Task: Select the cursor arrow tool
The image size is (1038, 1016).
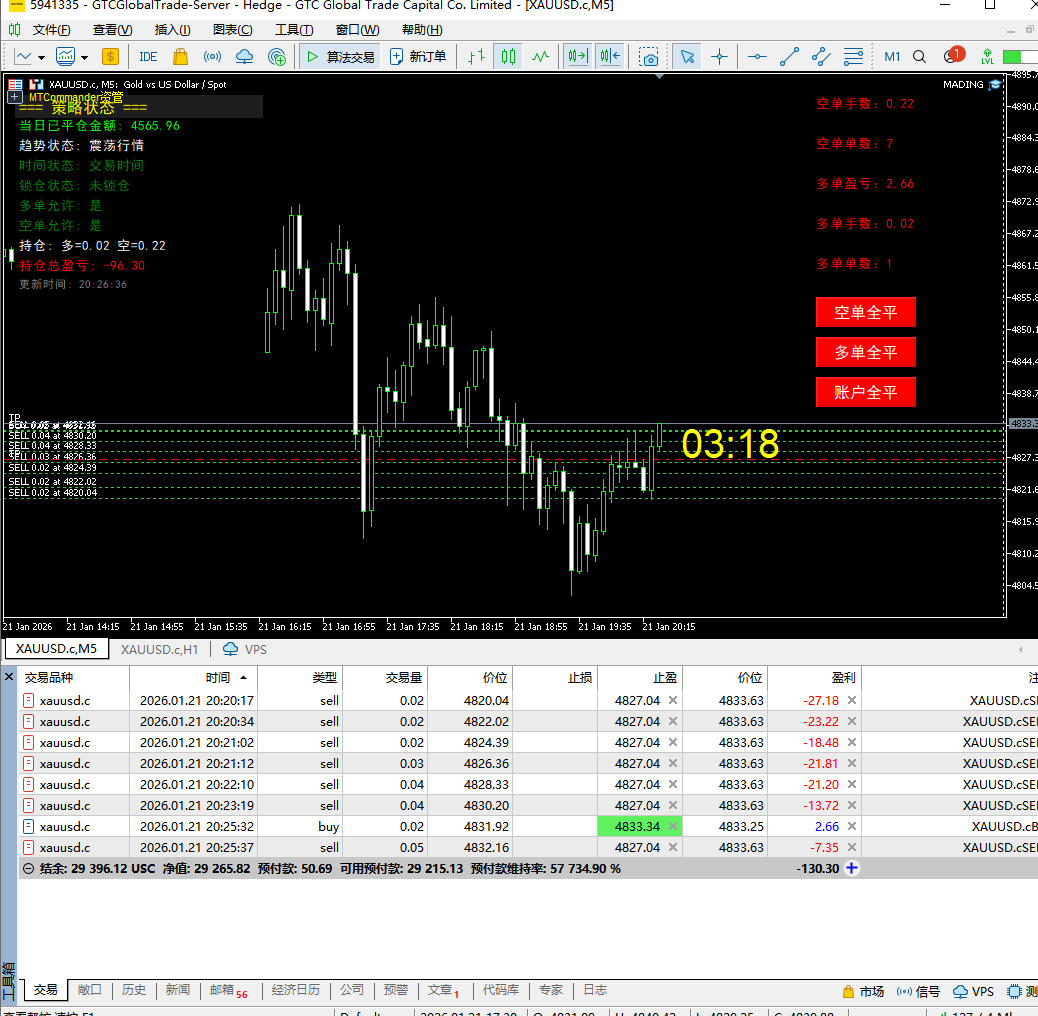Action: pos(687,57)
